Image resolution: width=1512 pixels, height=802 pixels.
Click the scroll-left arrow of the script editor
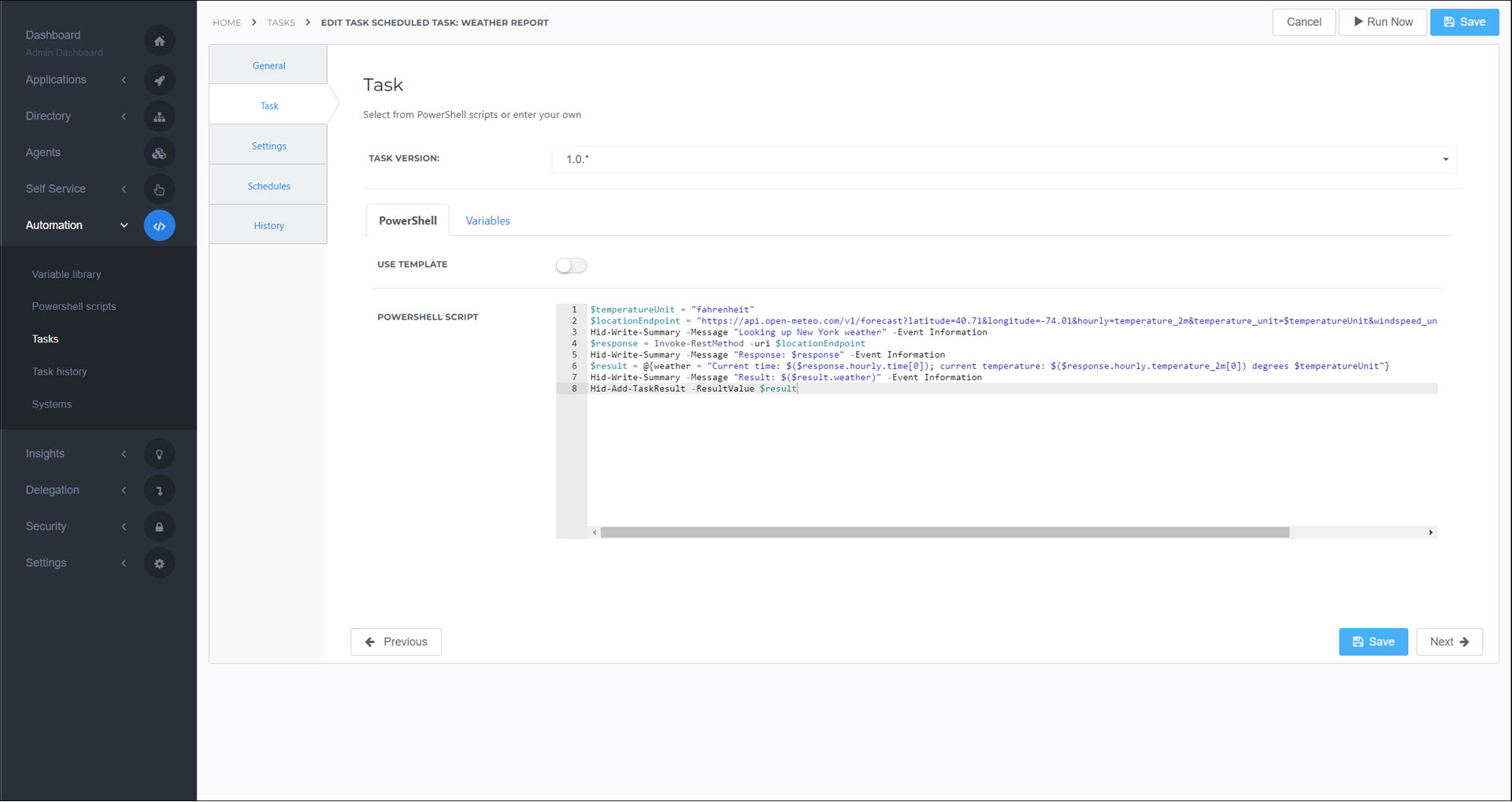click(x=594, y=533)
